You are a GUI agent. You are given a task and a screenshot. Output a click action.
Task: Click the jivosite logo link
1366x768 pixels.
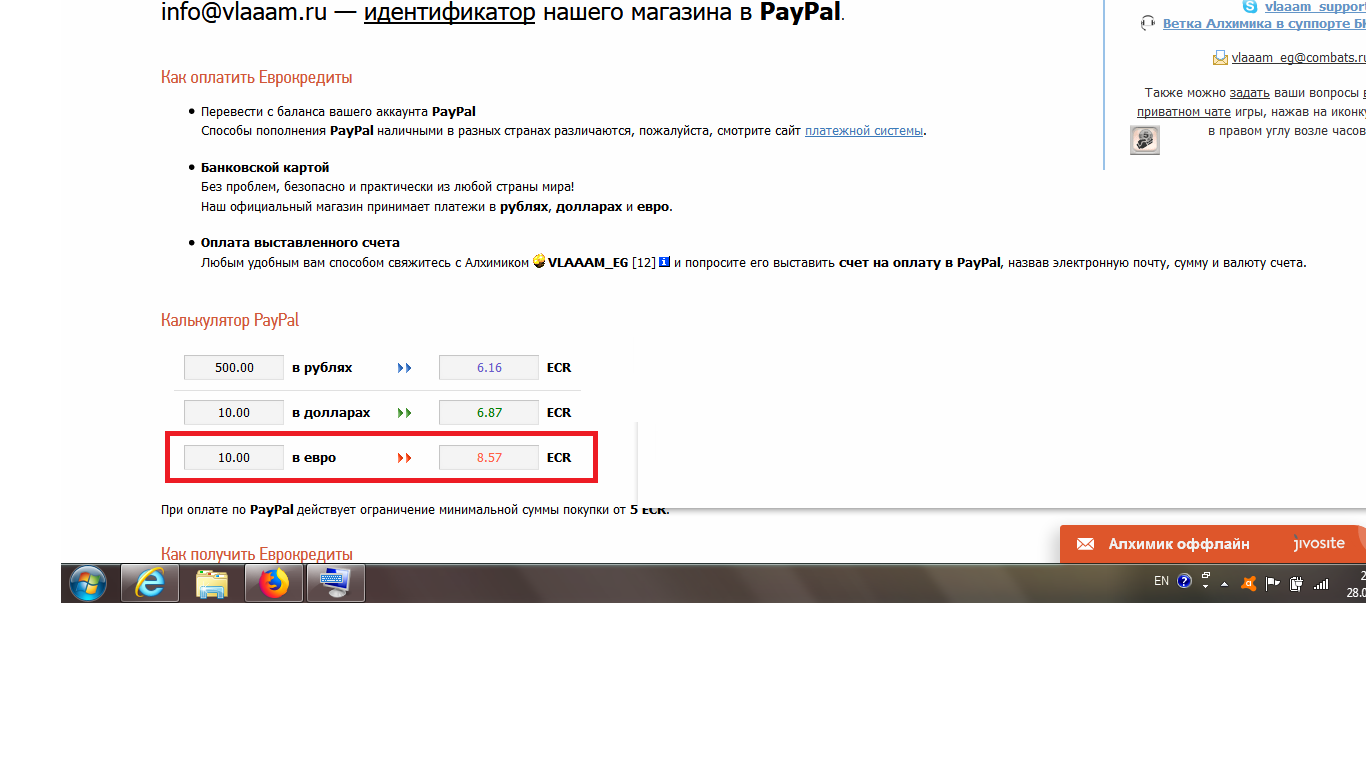(1318, 543)
